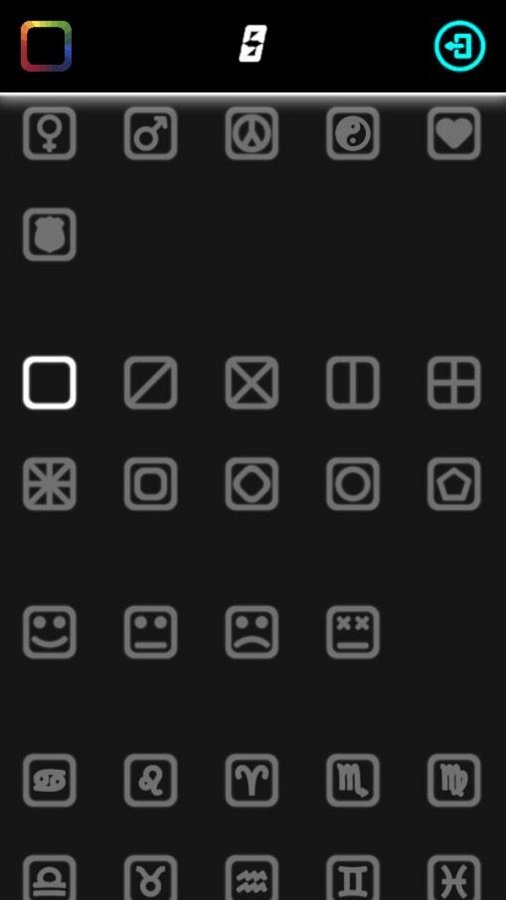Screen dimensions: 506x900
Task: Choose the sad frowning face icon
Action: tap(252, 632)
